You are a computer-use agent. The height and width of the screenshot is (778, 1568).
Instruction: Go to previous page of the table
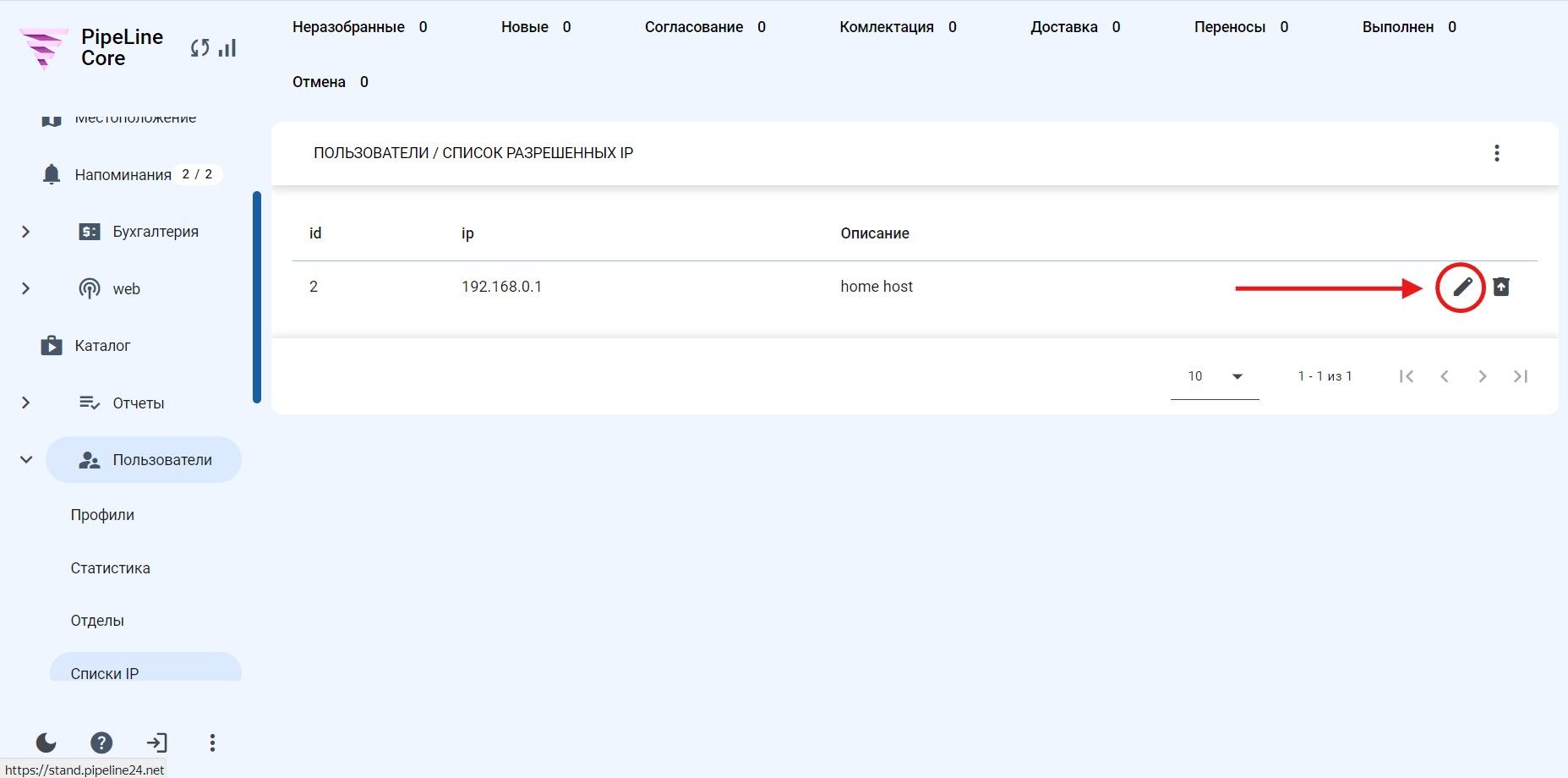click(x=1445, y=376)
